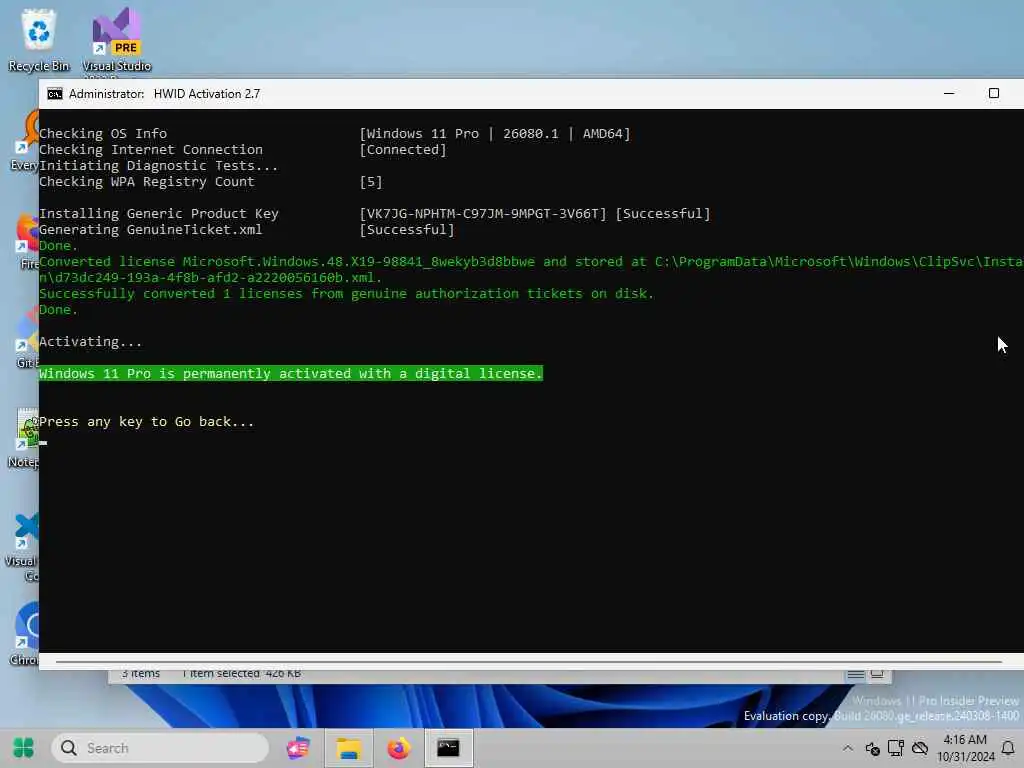Open the Visual Studio Preview desktop shortcut
1024x768 pixels.
click(116, 40)
